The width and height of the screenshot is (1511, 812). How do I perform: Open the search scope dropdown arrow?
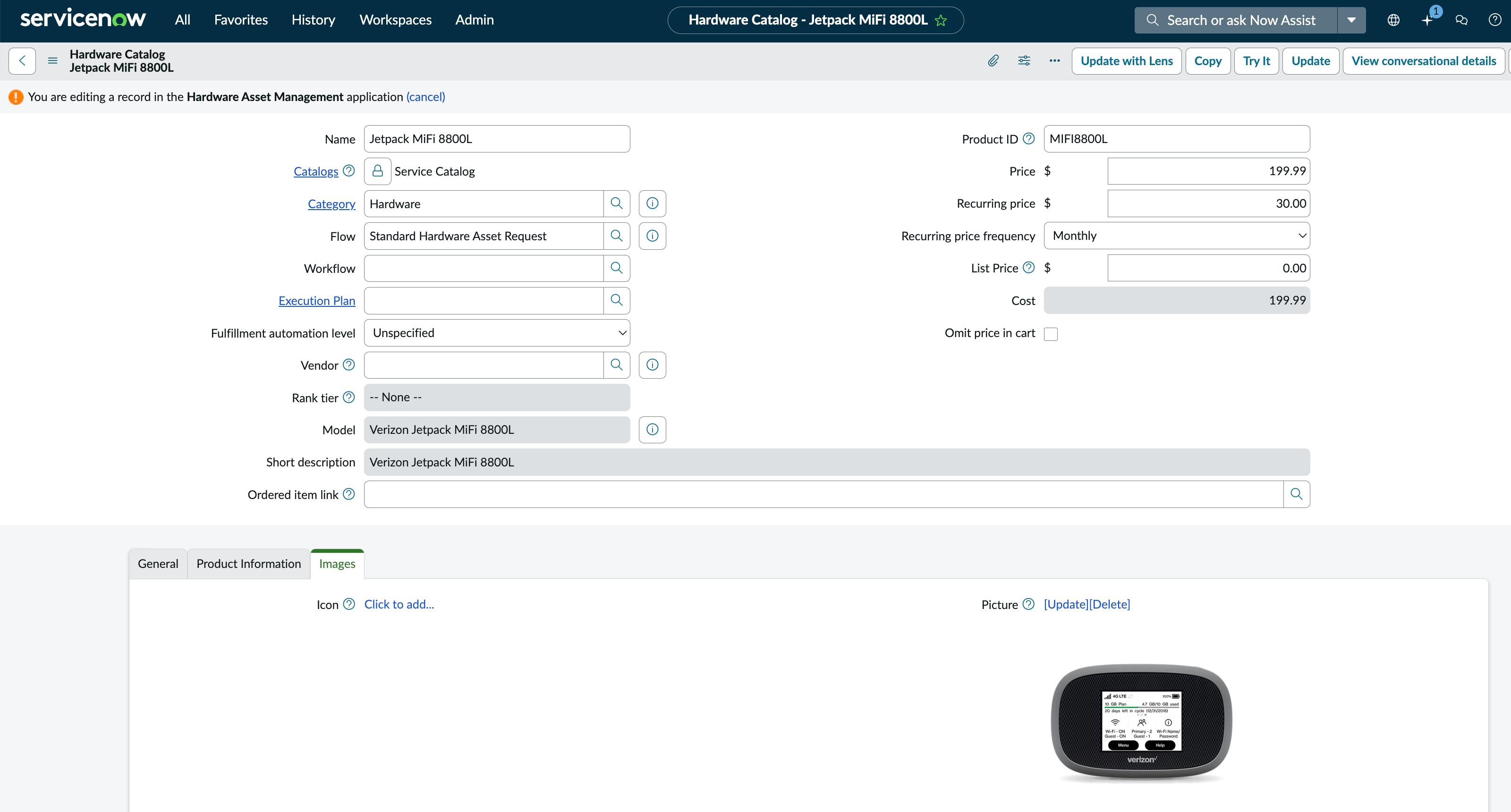(x=1351, y=20)
